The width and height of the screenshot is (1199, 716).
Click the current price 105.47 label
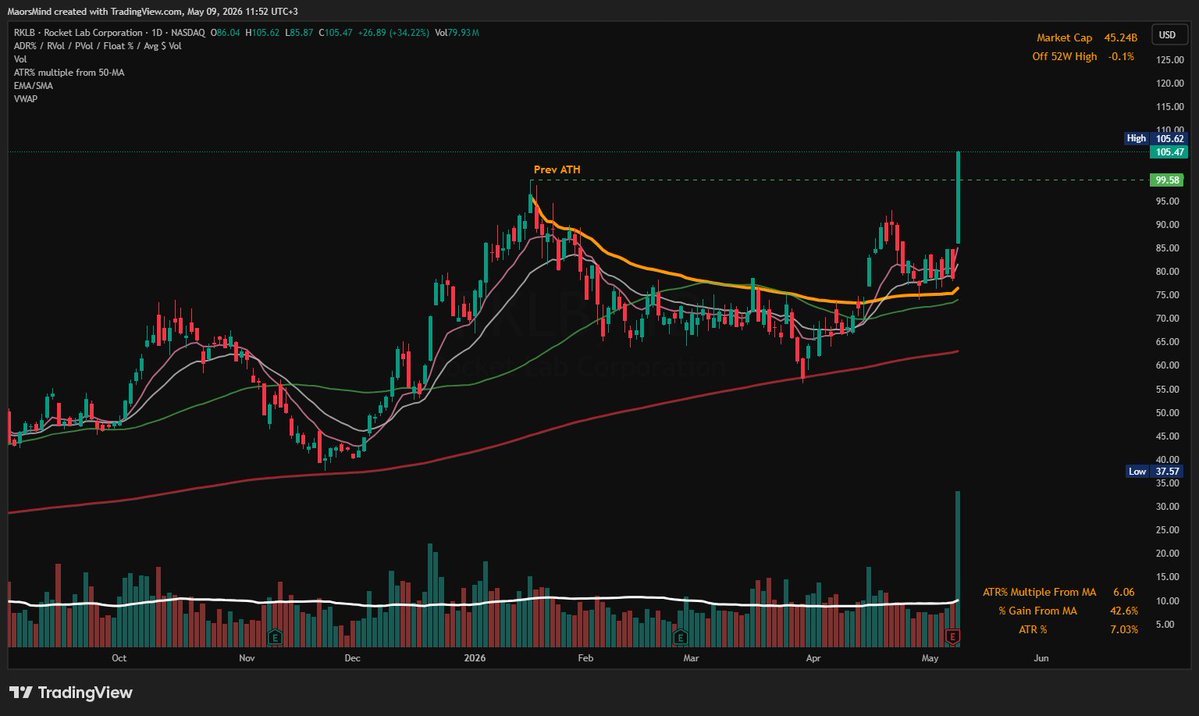pyautogui.click(x=1169, y=152)
